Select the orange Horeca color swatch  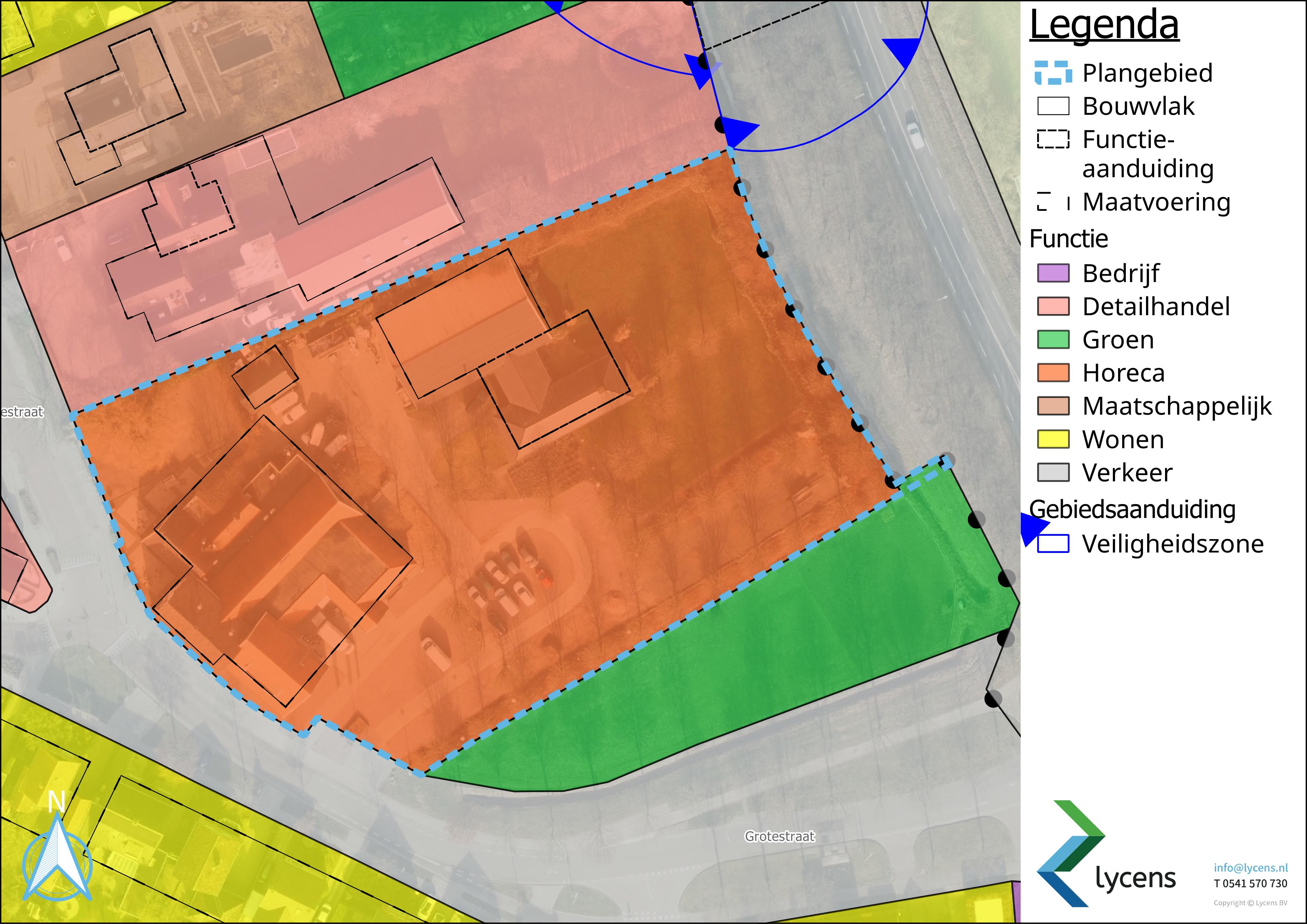(1053, 373)
